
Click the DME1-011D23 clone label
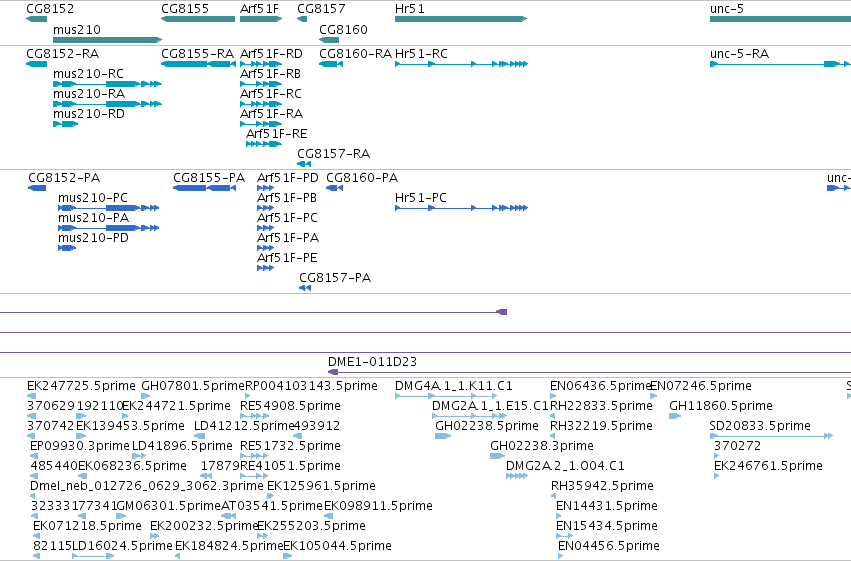click(x=372, y=362)
